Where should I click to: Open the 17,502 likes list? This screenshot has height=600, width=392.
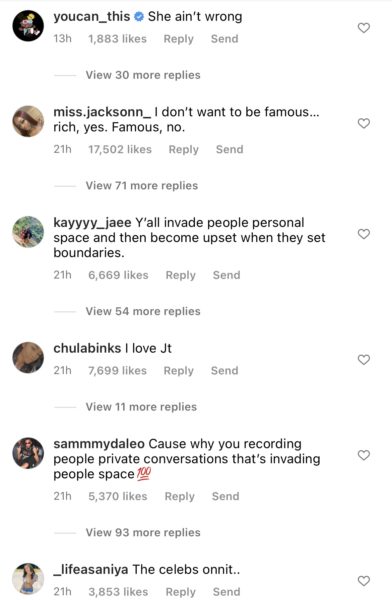coord(120,149)
